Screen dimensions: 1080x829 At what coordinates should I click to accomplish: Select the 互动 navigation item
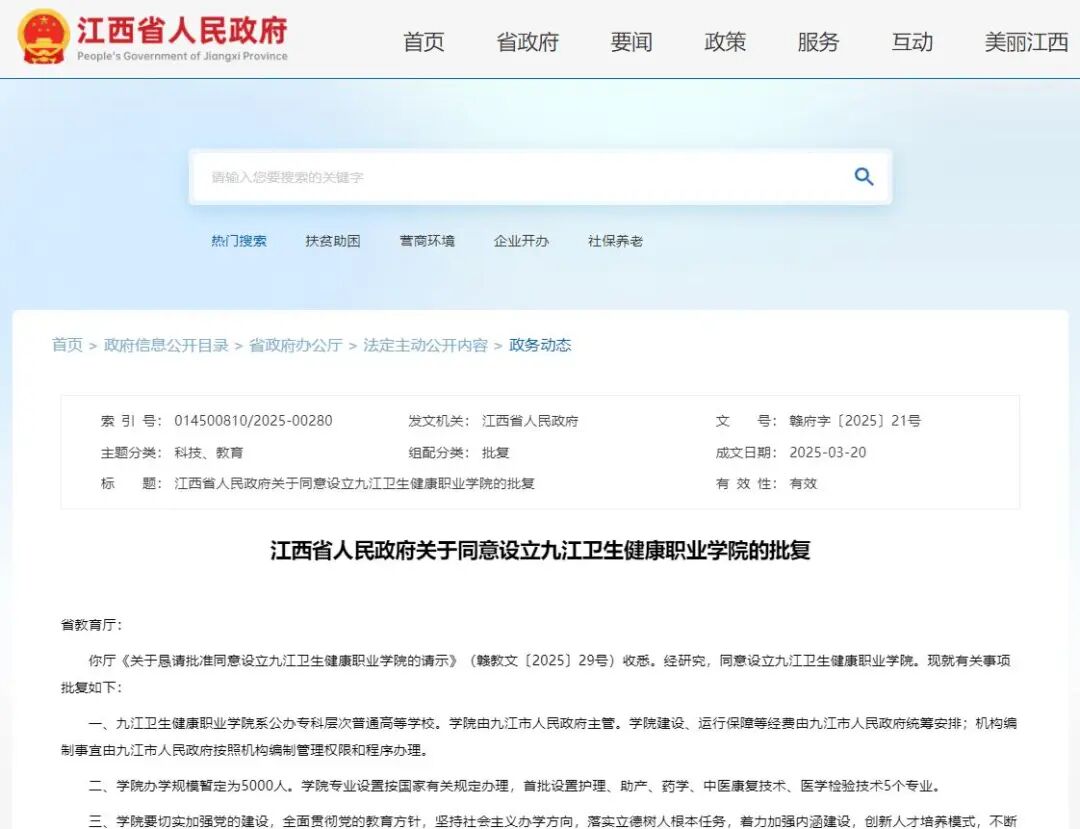pos(912,42)
